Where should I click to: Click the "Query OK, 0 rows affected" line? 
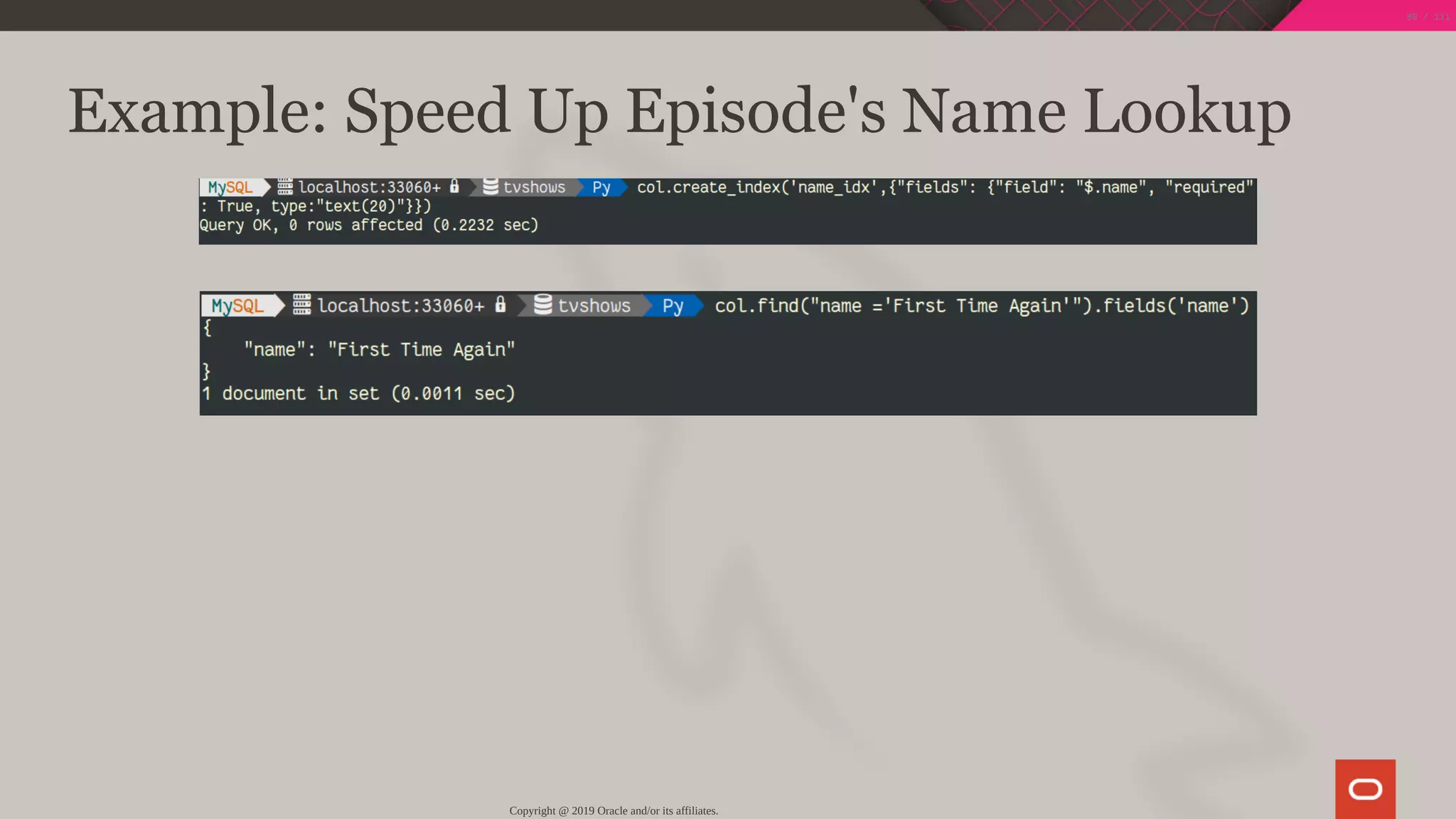tap(368, 225)
